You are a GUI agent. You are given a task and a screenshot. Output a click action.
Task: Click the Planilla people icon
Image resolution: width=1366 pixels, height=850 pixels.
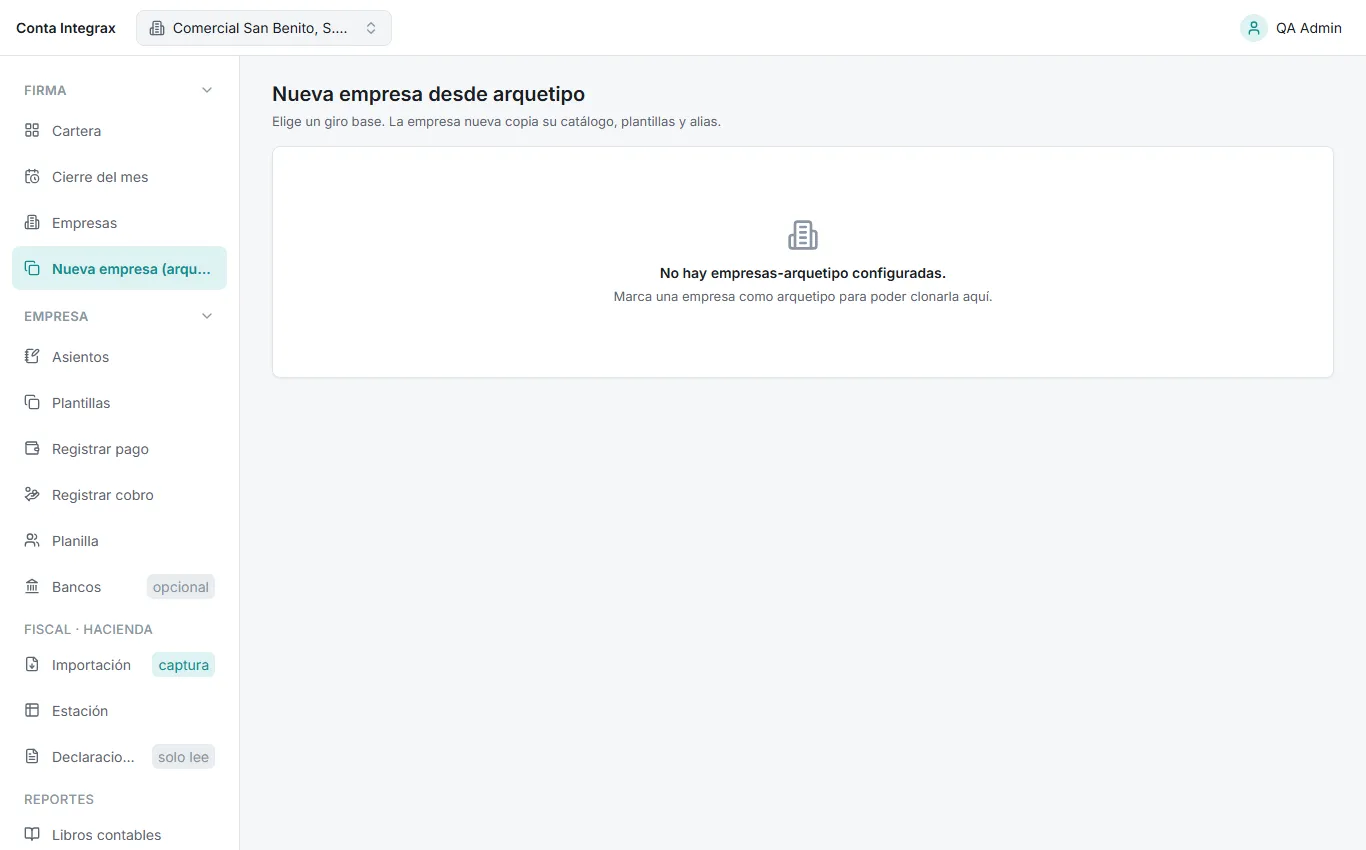32,541
